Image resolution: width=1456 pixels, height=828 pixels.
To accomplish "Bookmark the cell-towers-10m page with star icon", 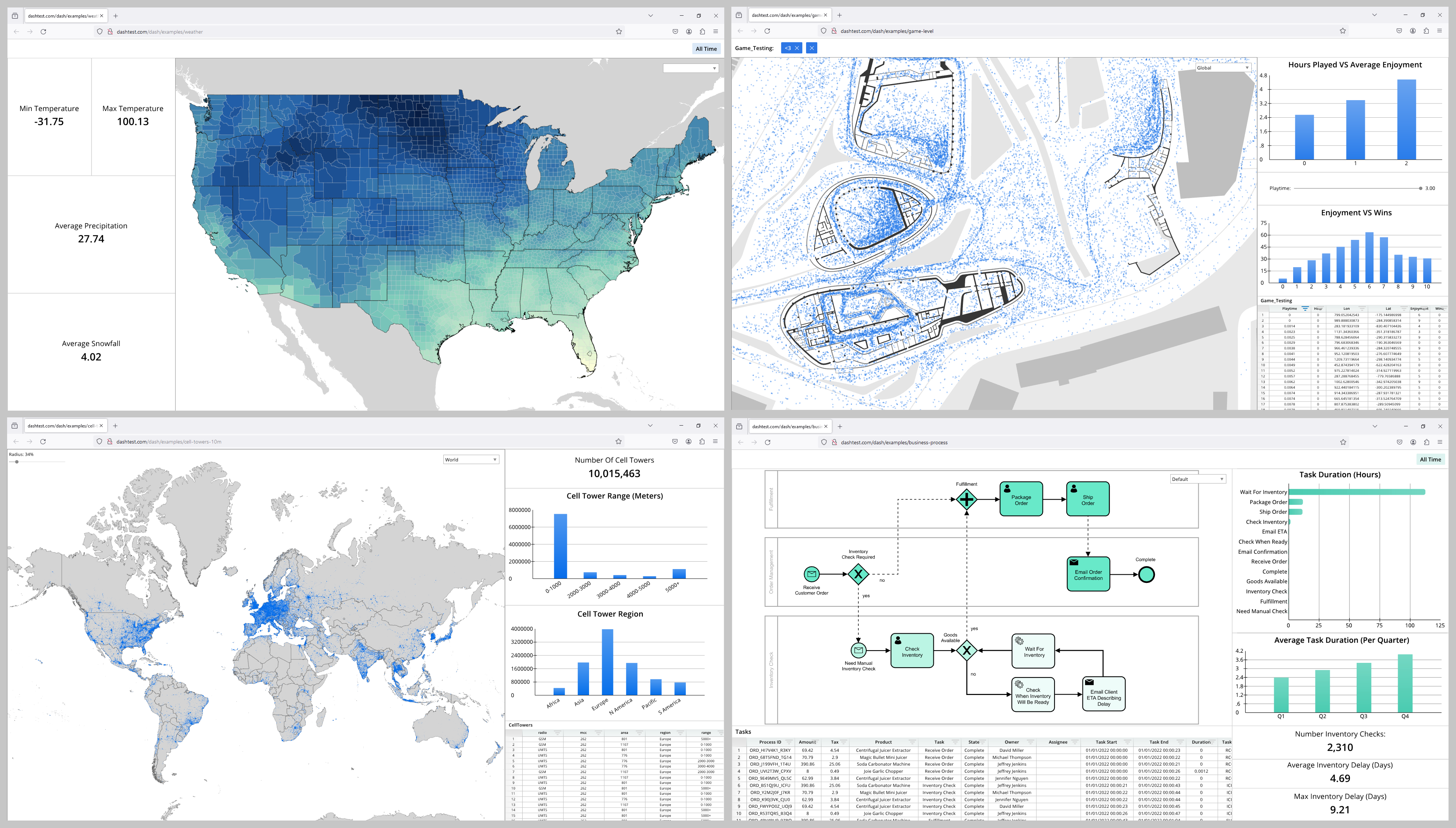I will point(618,442).
